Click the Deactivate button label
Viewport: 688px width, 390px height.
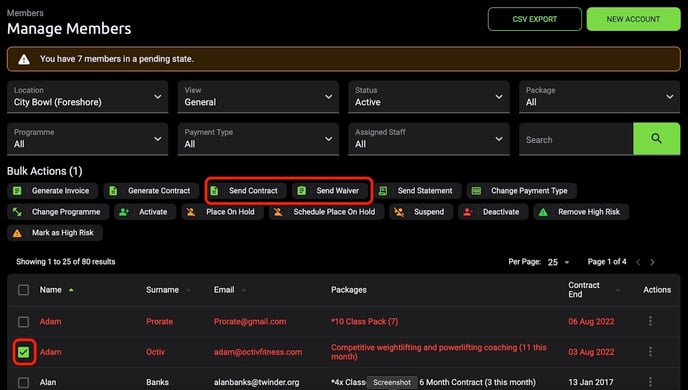[501, 212]
